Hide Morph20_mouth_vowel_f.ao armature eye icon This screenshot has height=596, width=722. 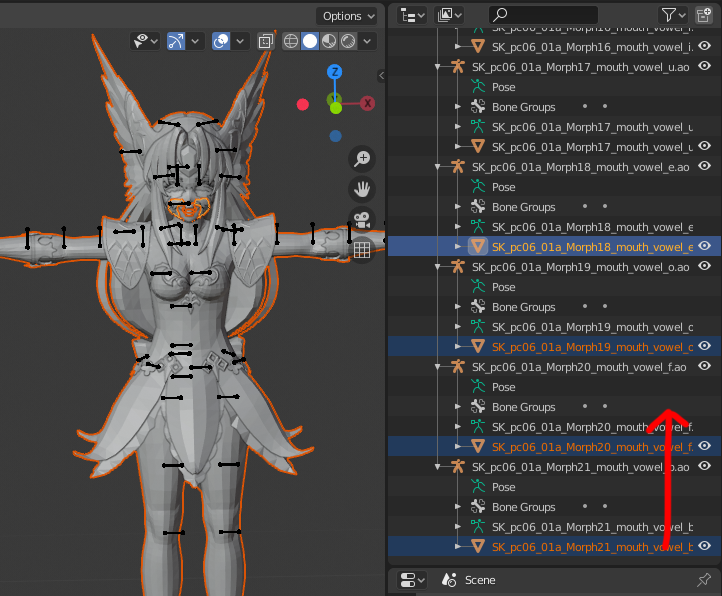pyautogui.click(x=705, y=366)
